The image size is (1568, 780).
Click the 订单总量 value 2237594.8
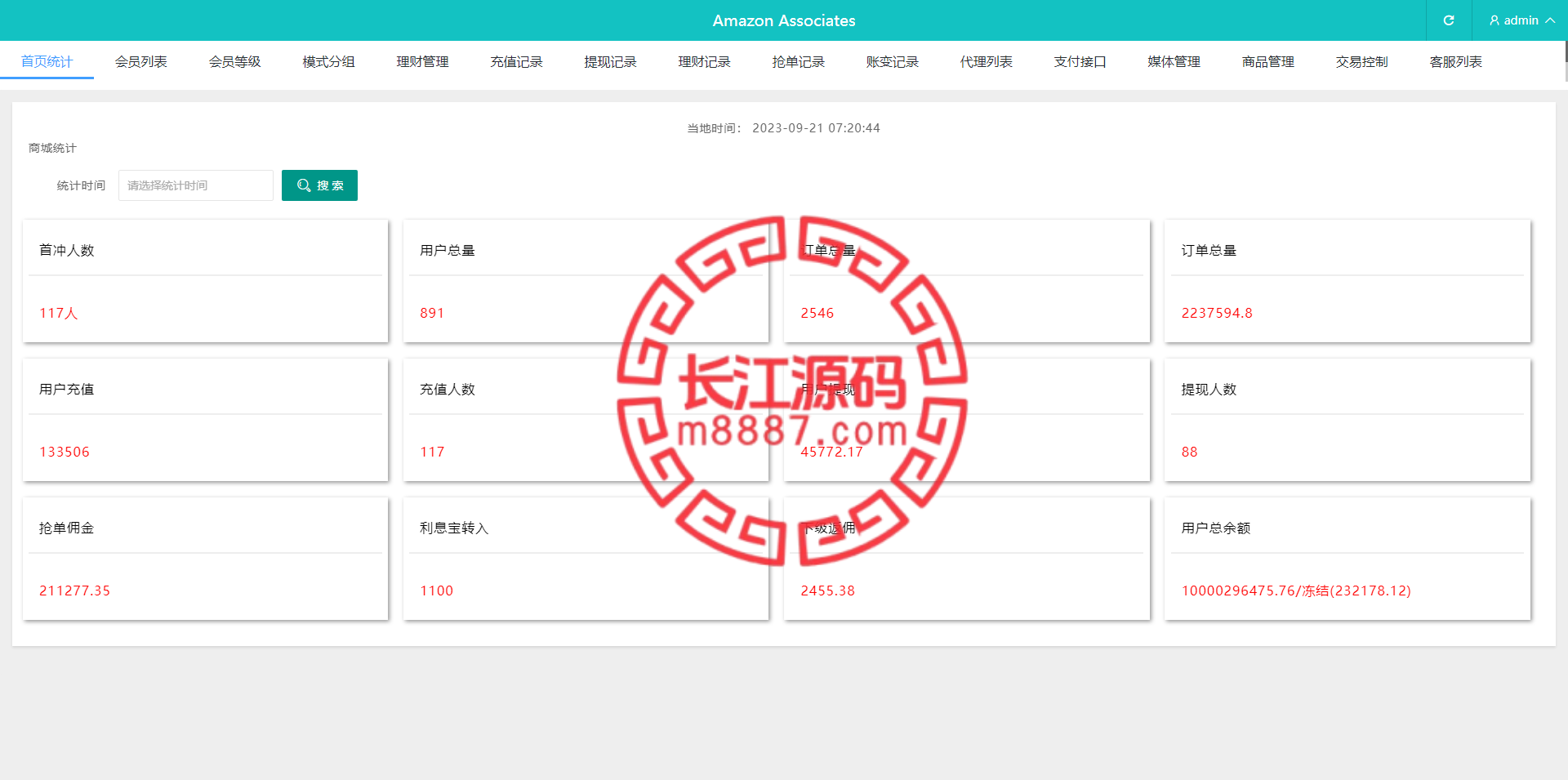(1217, 313)
